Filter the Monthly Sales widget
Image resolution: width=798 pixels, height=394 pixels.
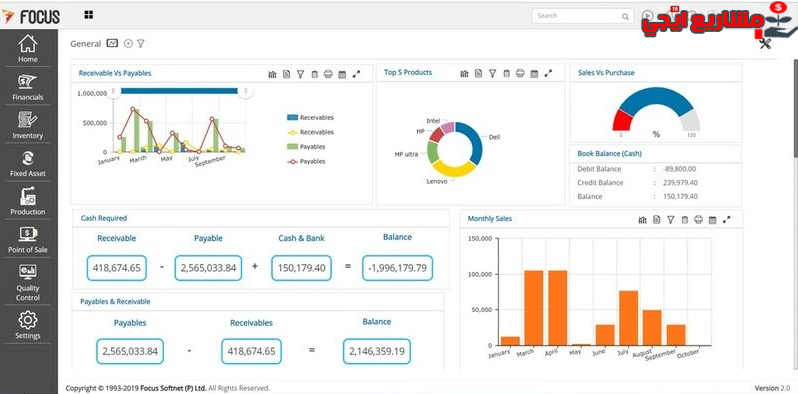pyautogui.click(x=671, y=220)
